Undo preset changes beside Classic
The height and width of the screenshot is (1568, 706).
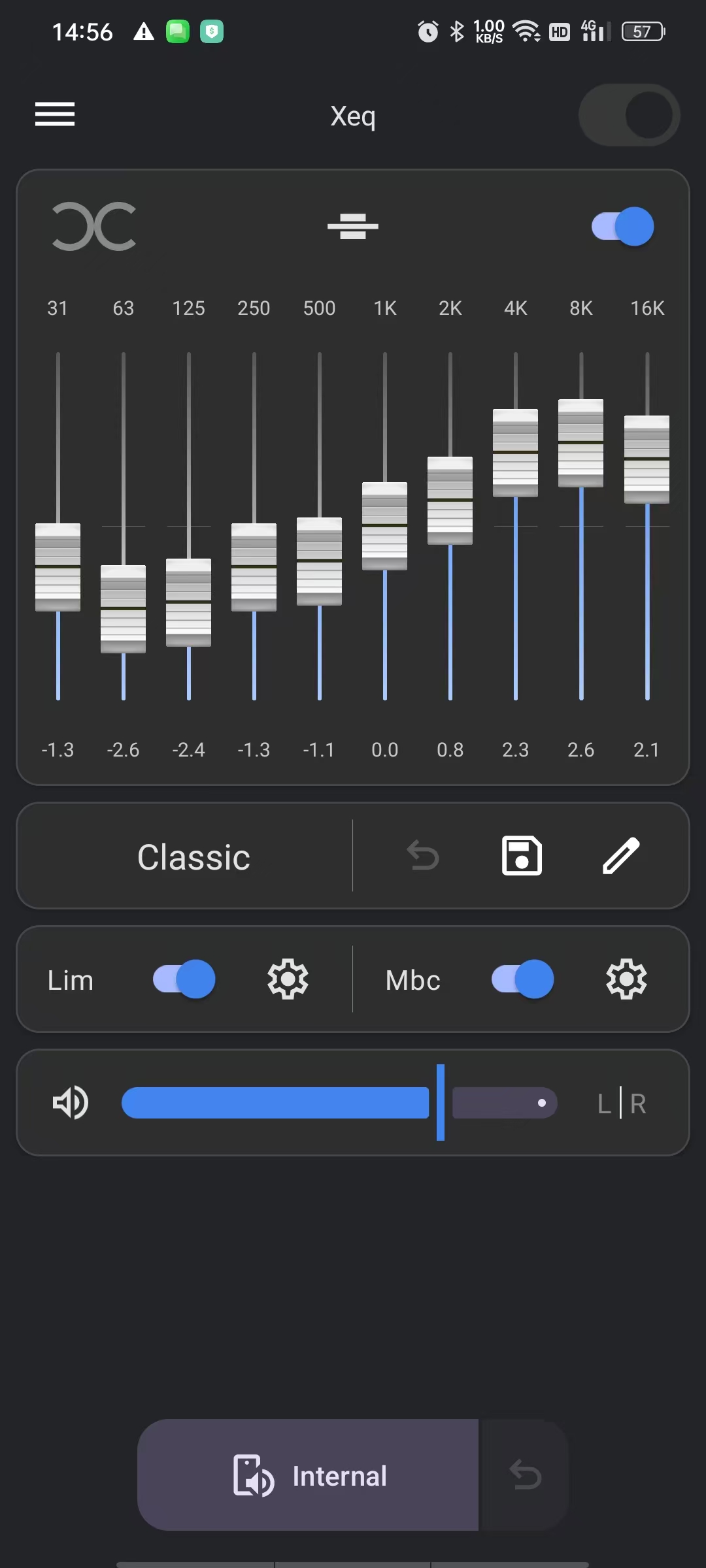[x=423, y=856]
